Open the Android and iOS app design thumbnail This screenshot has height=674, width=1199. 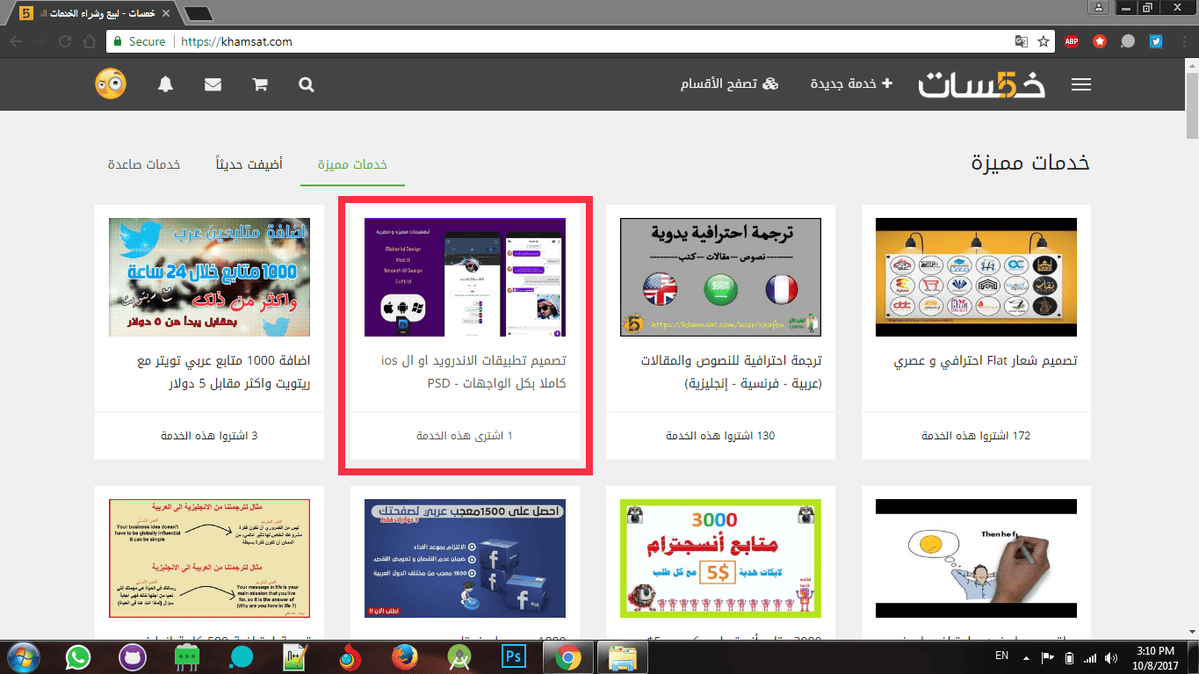click(x=465, y=277)
